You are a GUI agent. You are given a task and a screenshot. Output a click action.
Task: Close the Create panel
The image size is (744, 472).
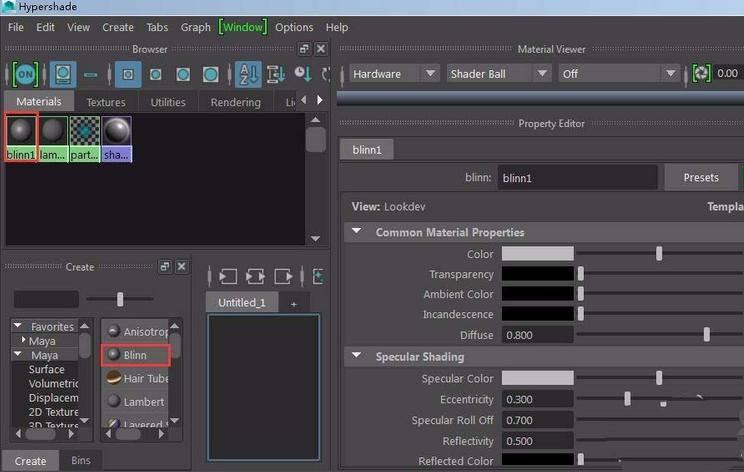181,267
